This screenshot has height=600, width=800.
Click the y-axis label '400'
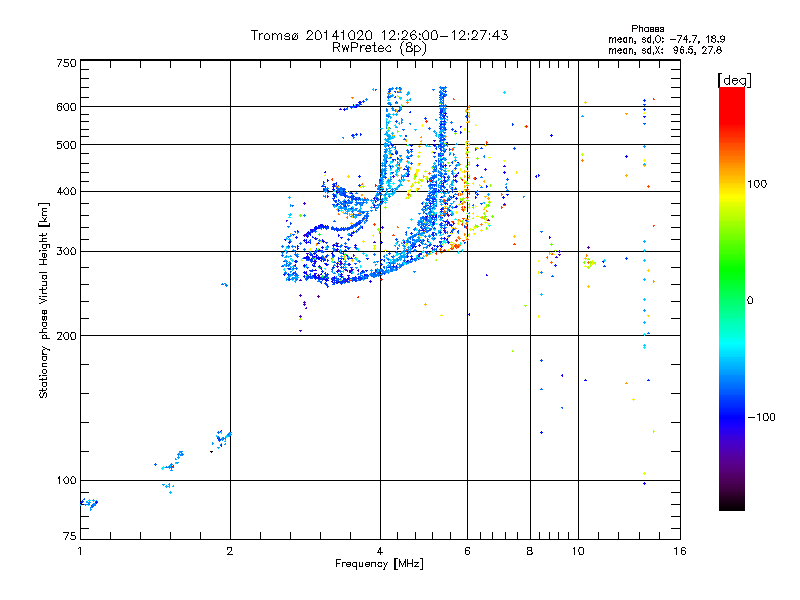pyautogui.click(x=66, y=192)
